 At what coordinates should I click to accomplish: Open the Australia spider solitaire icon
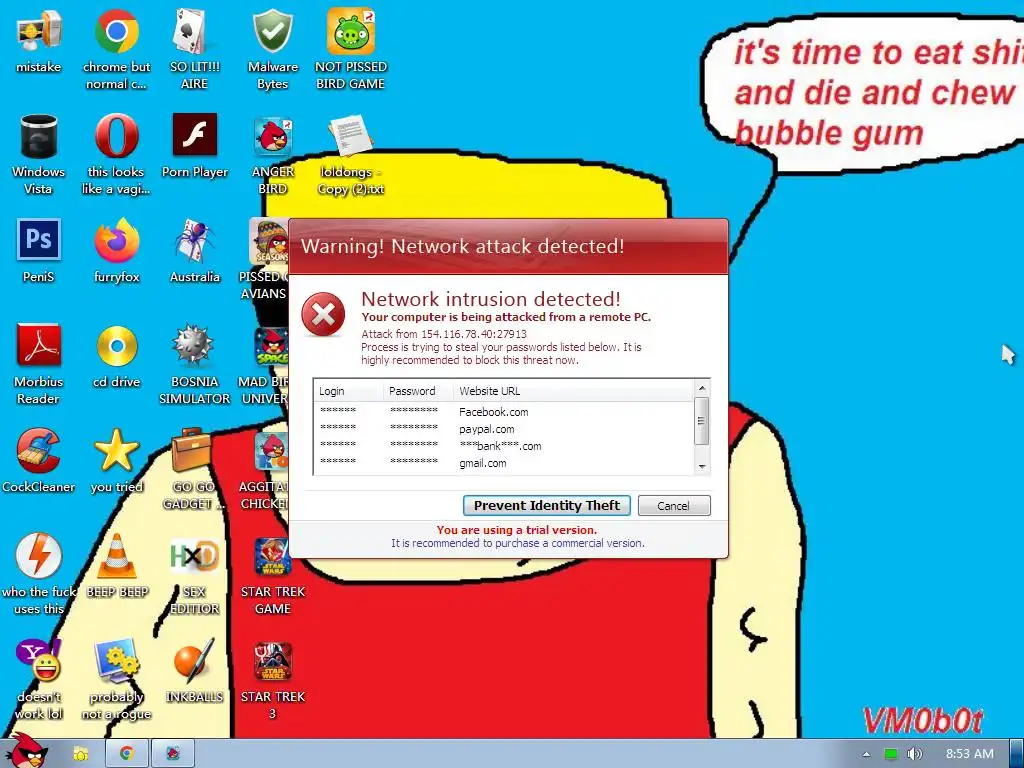[x=195, y=241]
